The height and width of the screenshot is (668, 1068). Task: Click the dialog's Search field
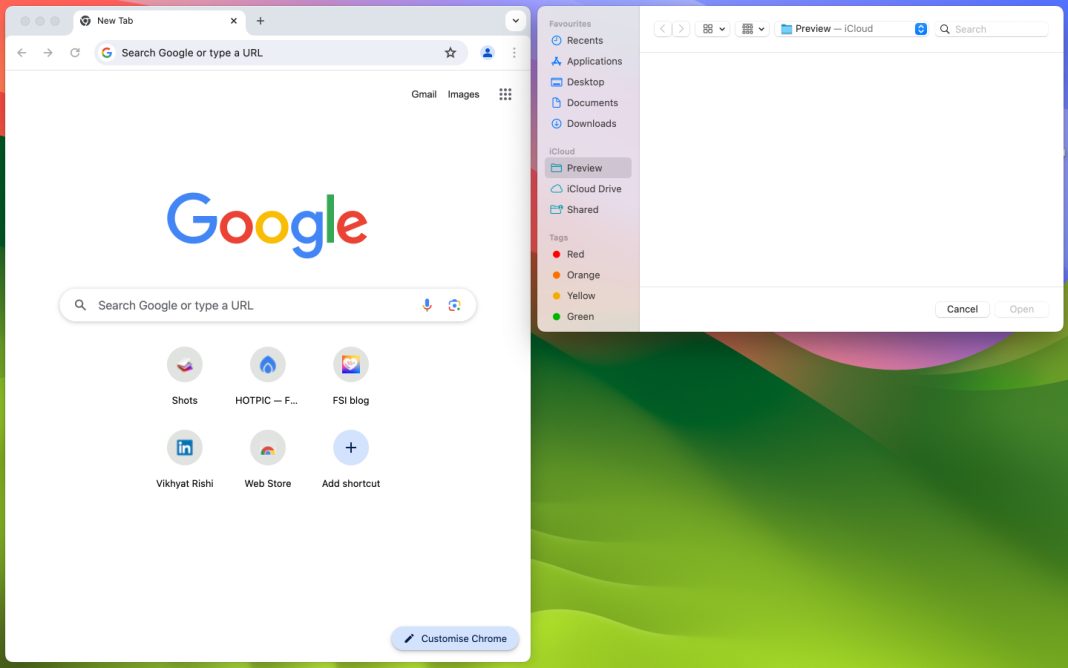991,28
